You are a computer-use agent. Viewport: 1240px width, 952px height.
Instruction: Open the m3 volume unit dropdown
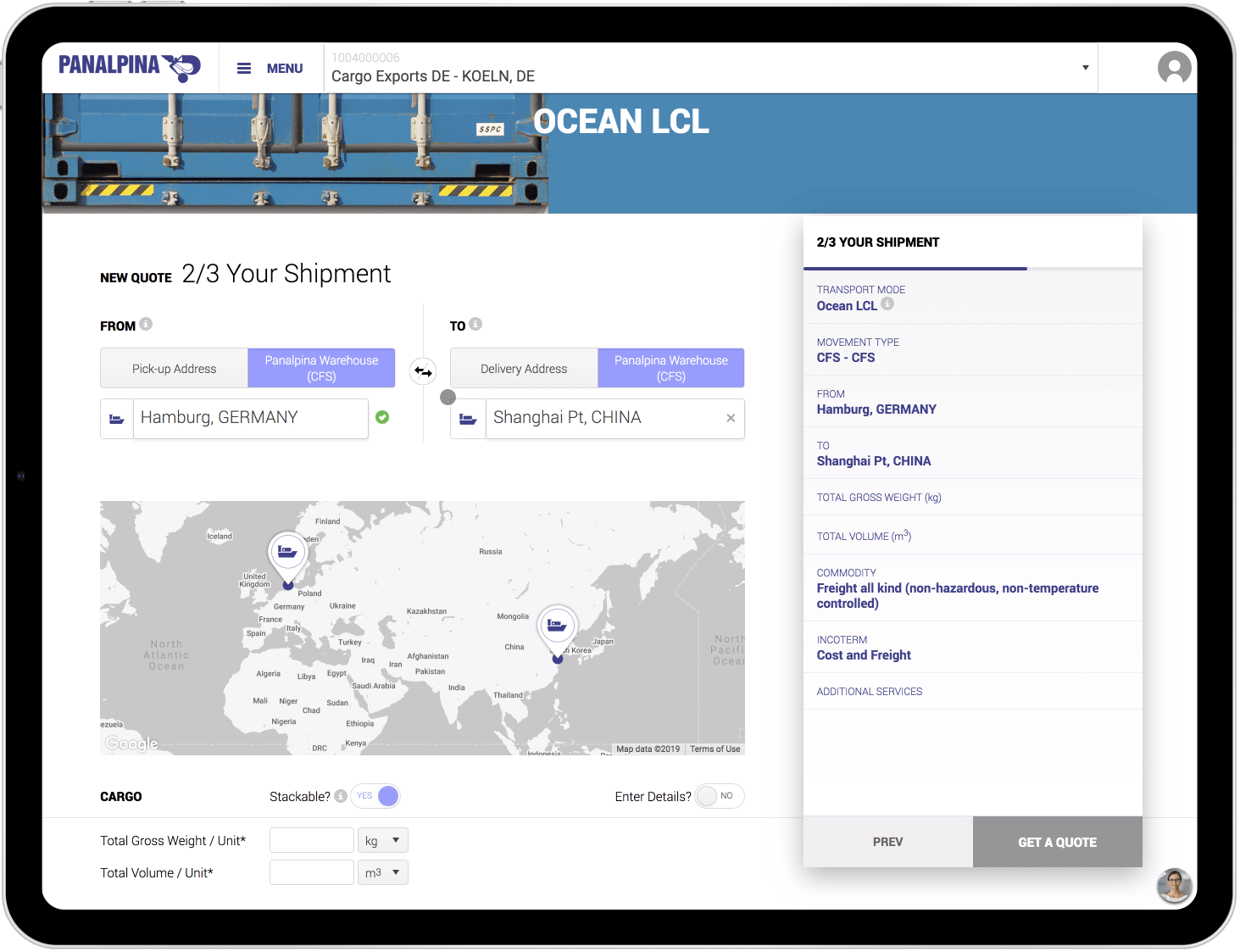(x=383, y=872)
